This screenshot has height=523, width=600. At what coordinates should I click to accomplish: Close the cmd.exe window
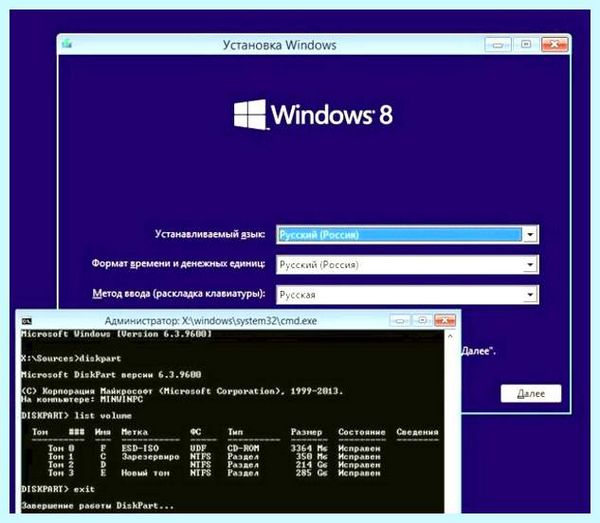[445, 321]
